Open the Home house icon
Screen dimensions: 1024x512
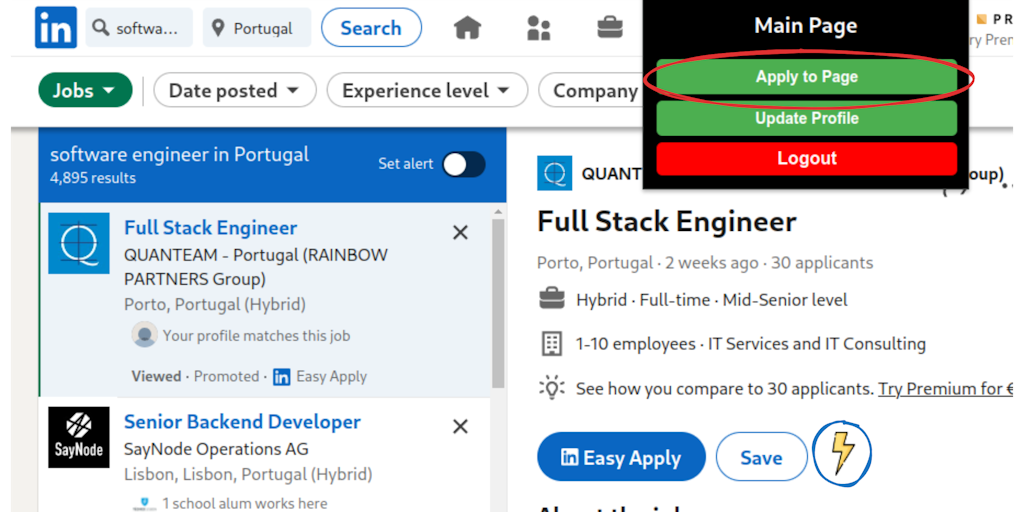click(x=467, y=28)
